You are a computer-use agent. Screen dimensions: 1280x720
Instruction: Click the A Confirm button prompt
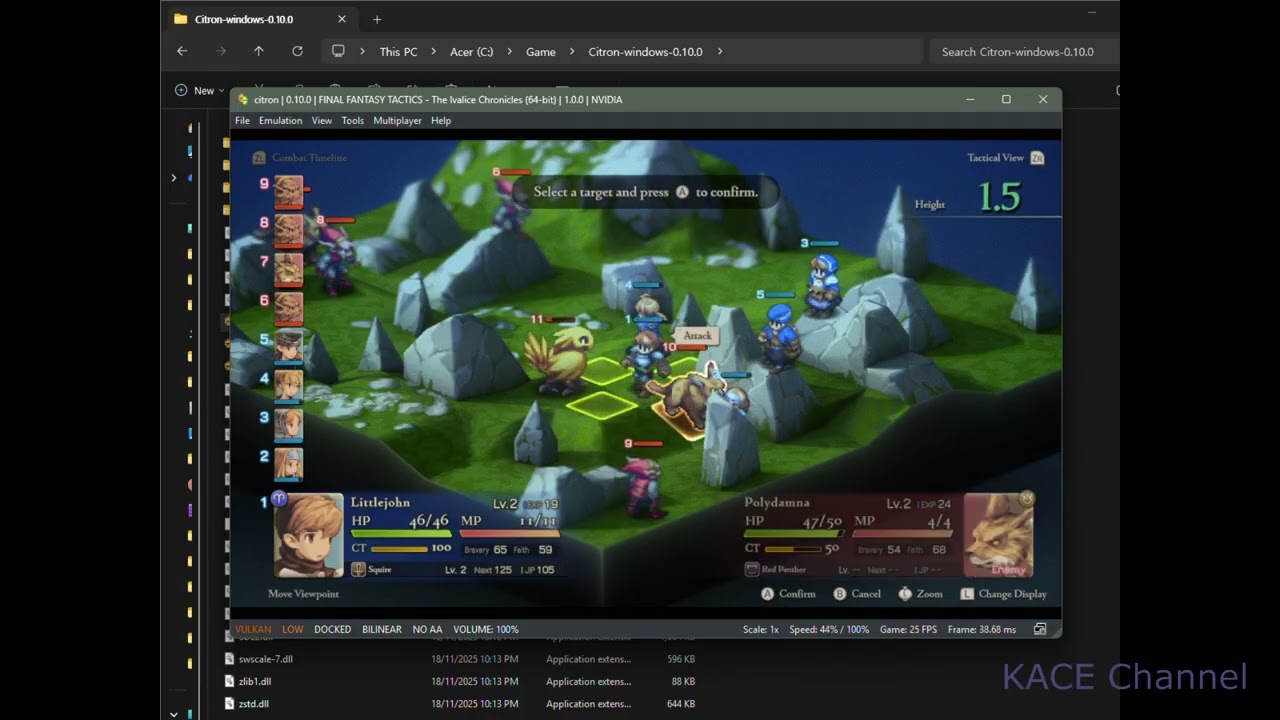788,594
